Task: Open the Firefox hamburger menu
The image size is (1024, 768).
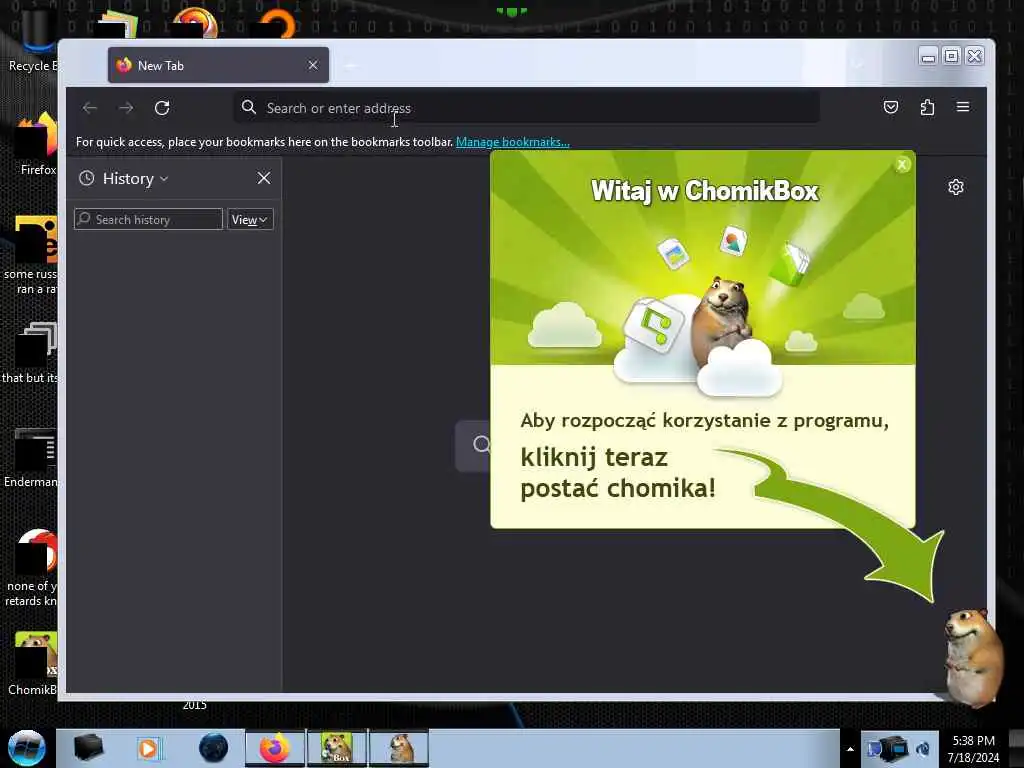Action: click(x=963, y=107)
